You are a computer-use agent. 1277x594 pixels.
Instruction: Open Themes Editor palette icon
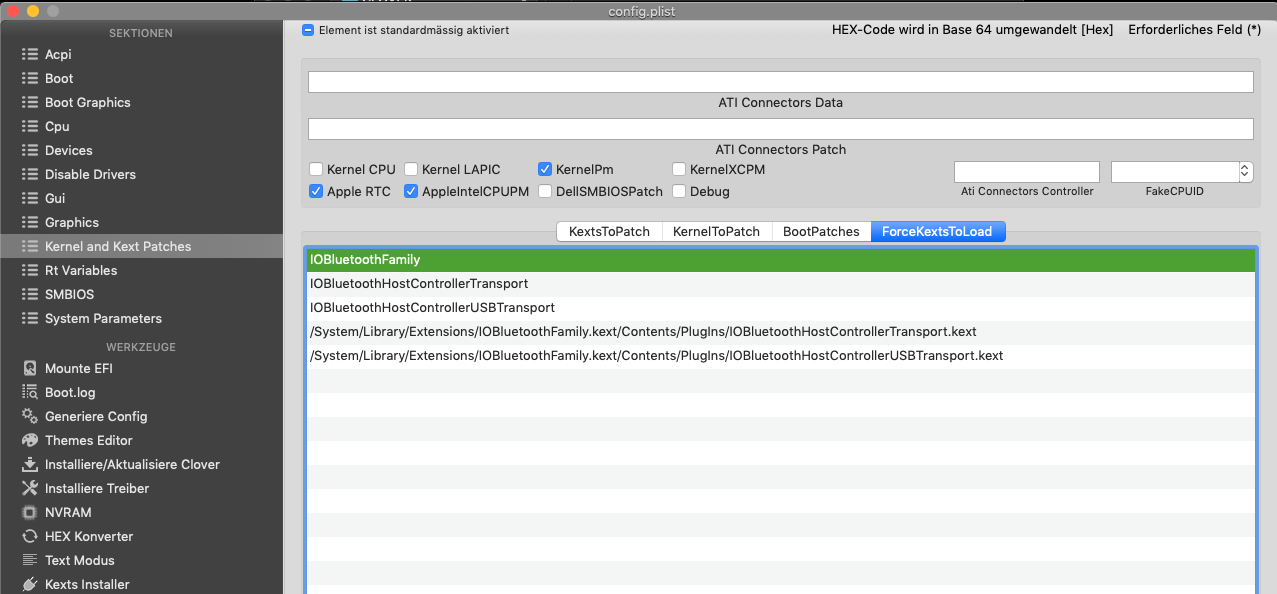coord(30,440)
